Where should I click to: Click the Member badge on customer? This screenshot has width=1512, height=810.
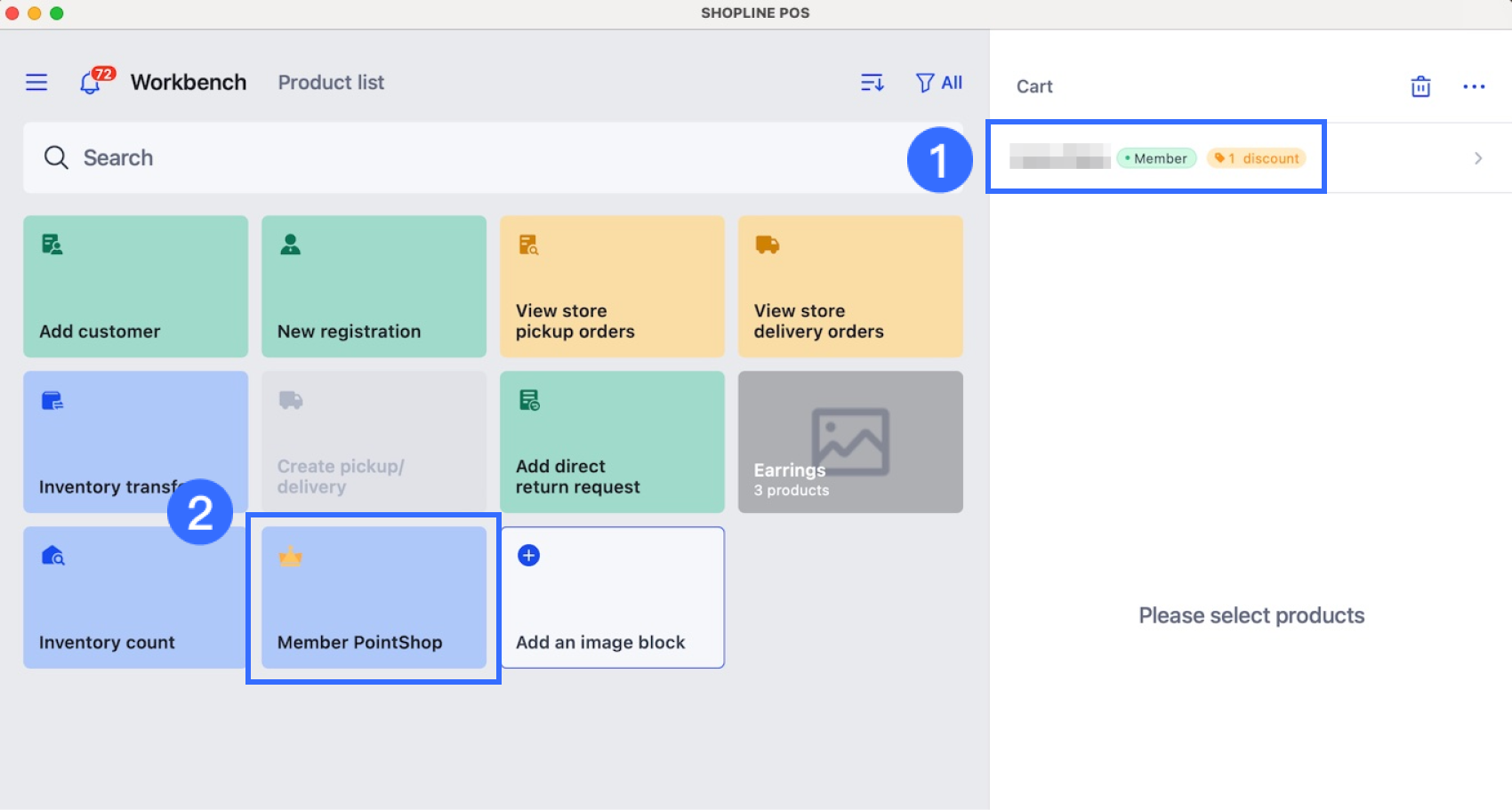point(1156,158)
